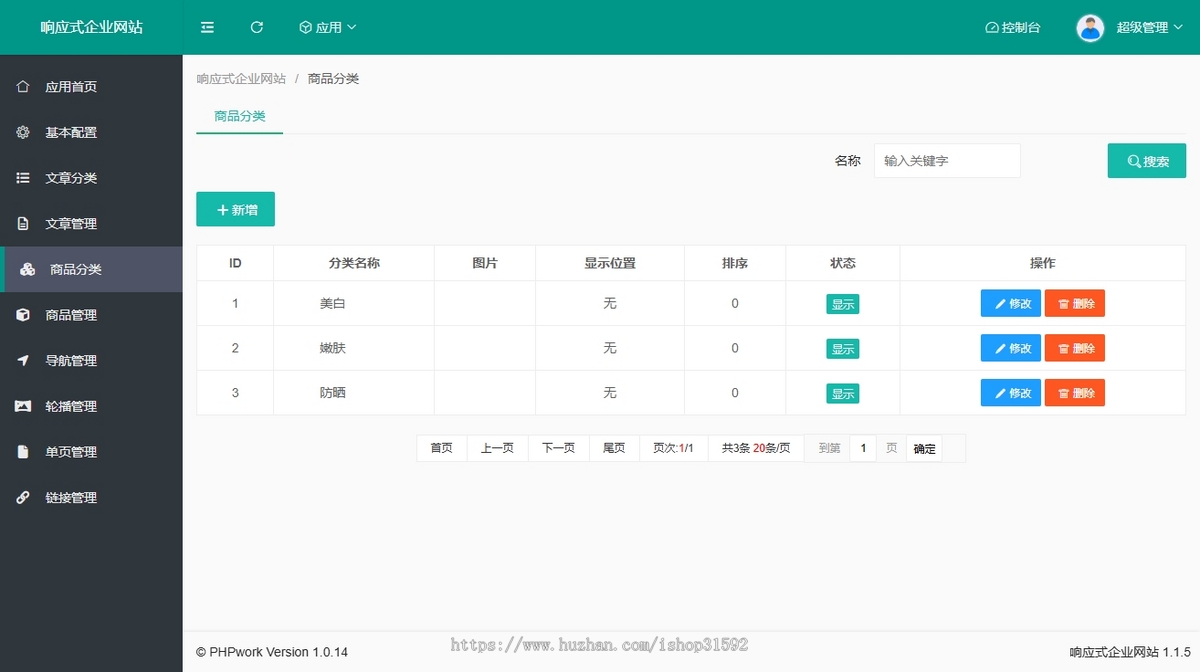Click the refresh icon in top bar

point(257,28)
